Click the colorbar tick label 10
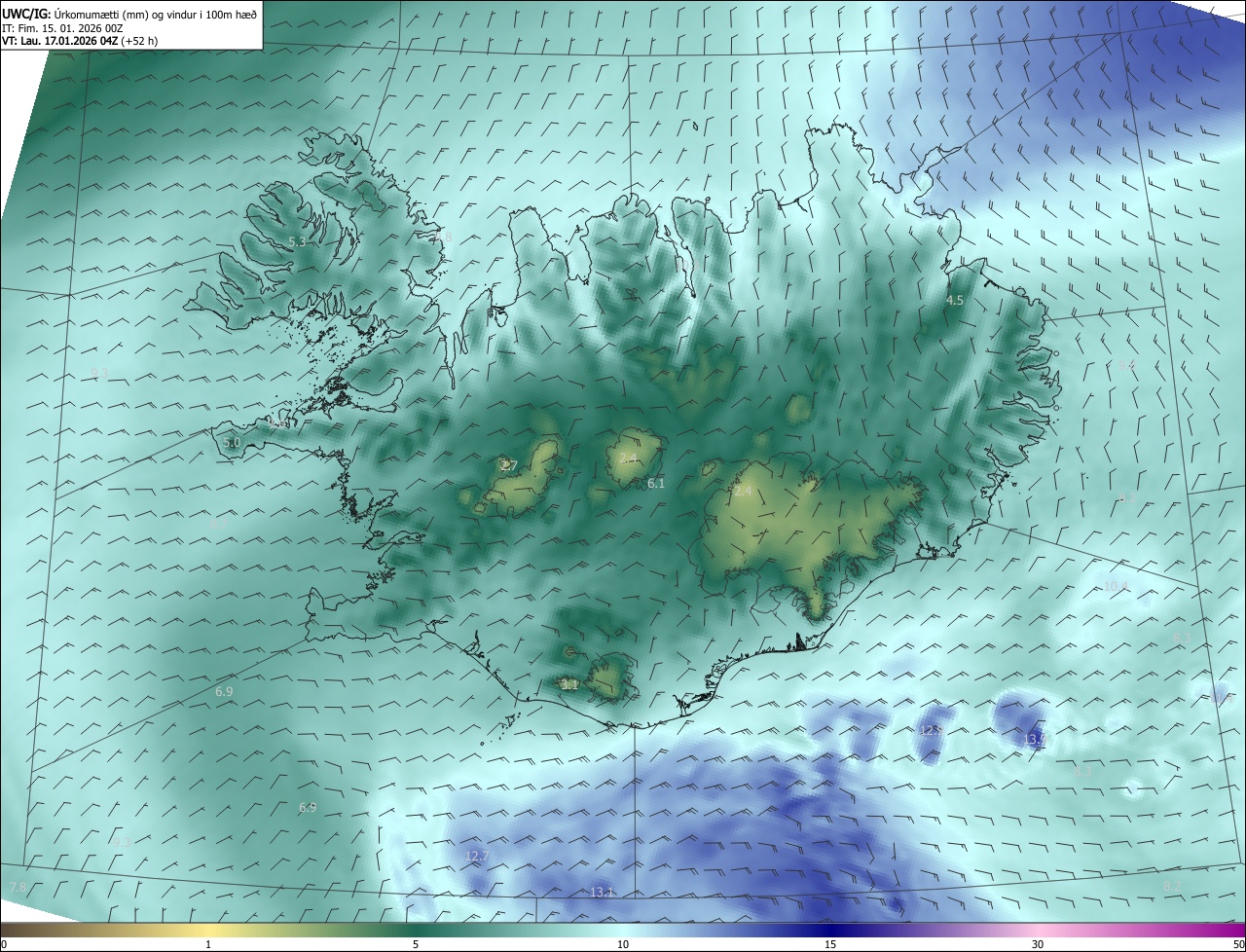 point(623,944)
